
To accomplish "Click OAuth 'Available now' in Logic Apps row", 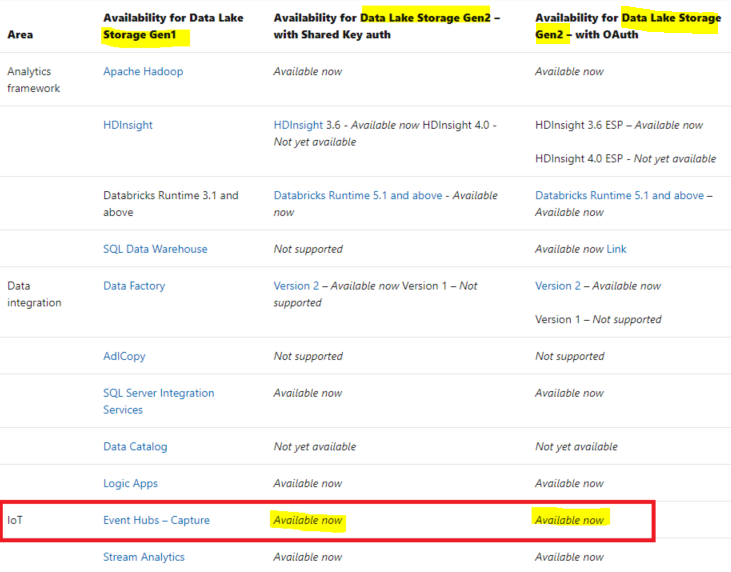I will [569, 483].
